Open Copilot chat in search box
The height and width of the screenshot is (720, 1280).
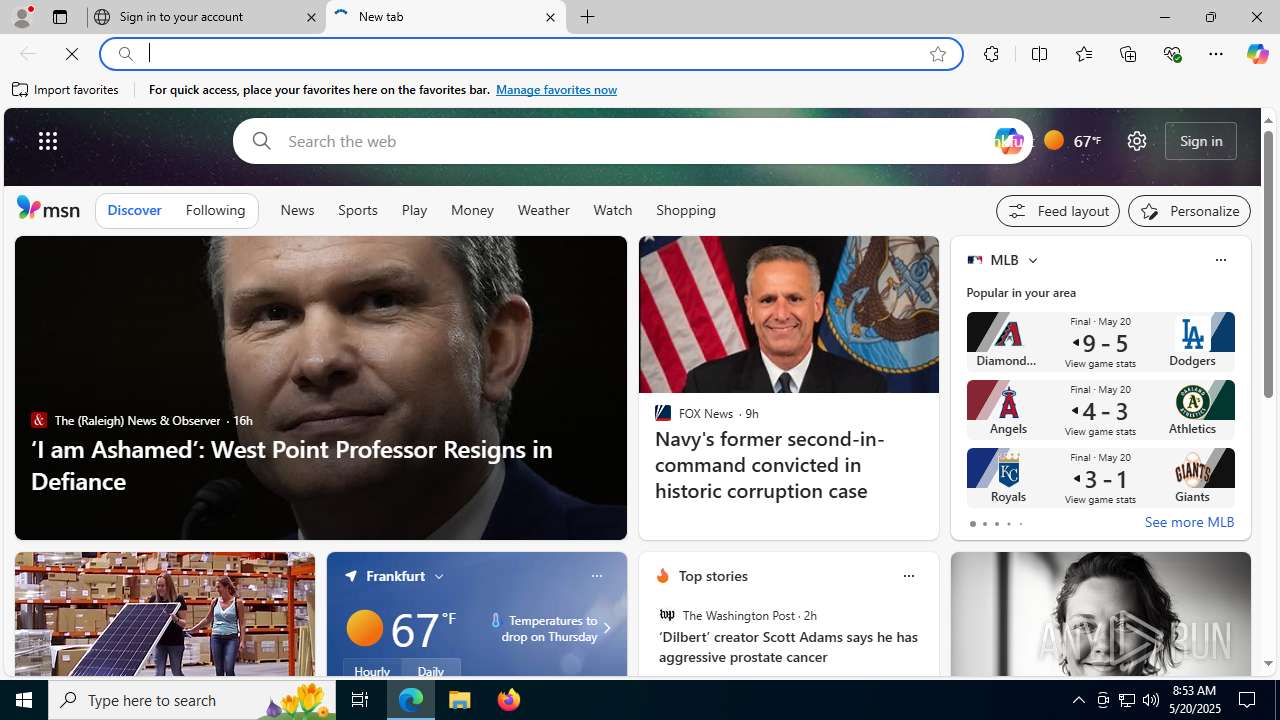(x=1009, y=141)
